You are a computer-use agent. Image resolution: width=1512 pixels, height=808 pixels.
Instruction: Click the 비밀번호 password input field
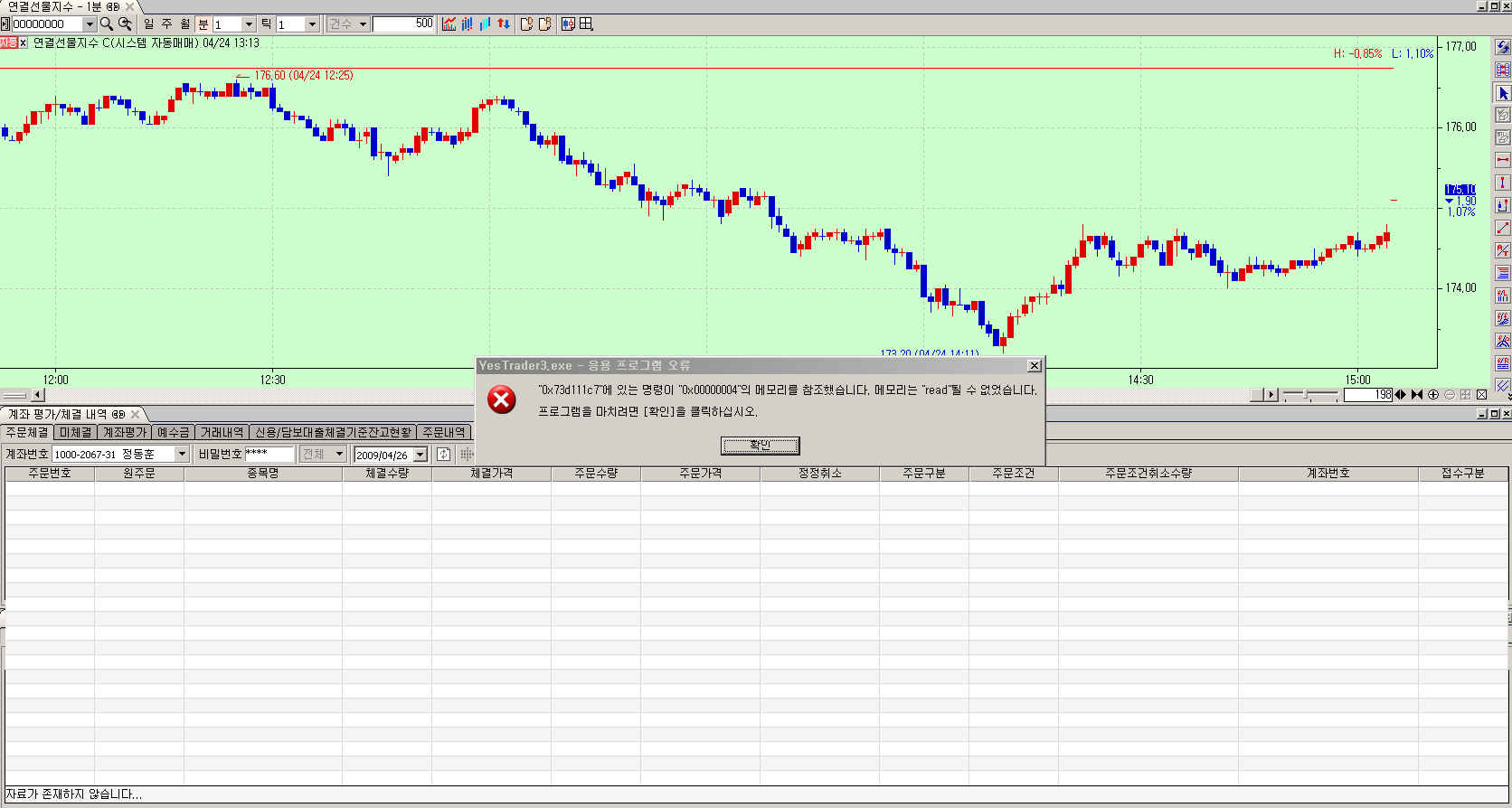[x=269, y=455]
